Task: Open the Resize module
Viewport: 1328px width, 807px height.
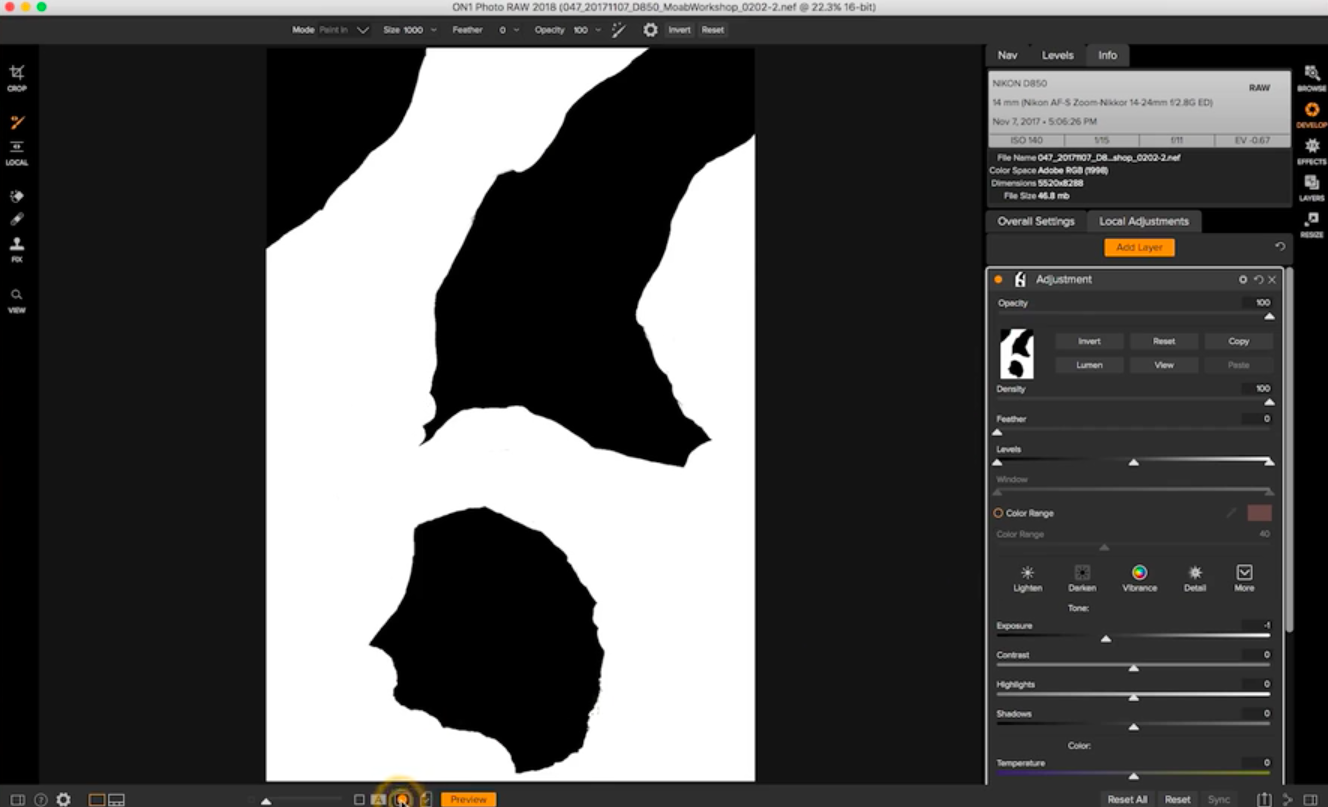Action: click(1311, 223)
